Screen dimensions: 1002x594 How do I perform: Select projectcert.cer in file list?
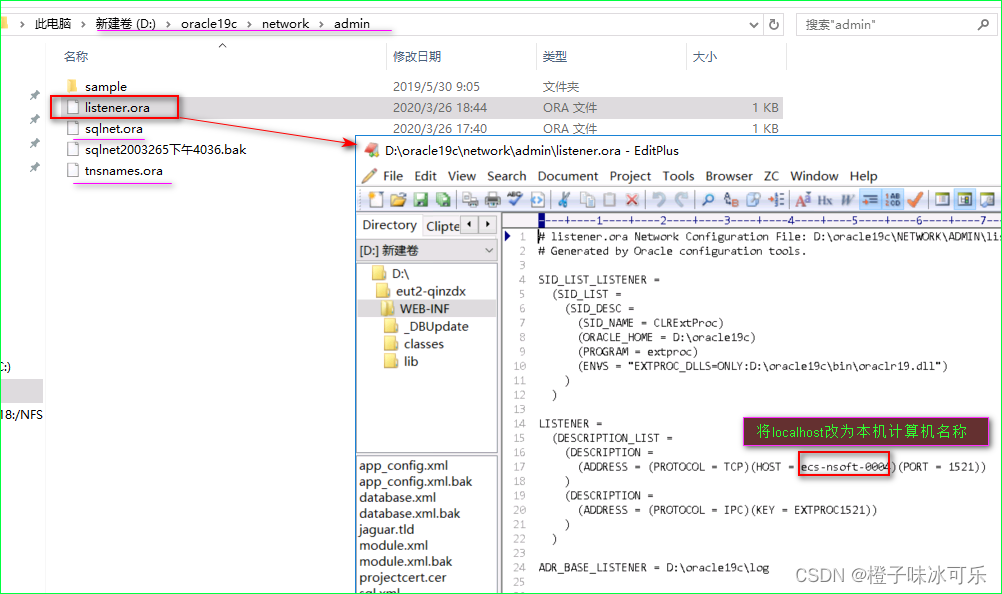pyautogui.click(x=403, y=577)
